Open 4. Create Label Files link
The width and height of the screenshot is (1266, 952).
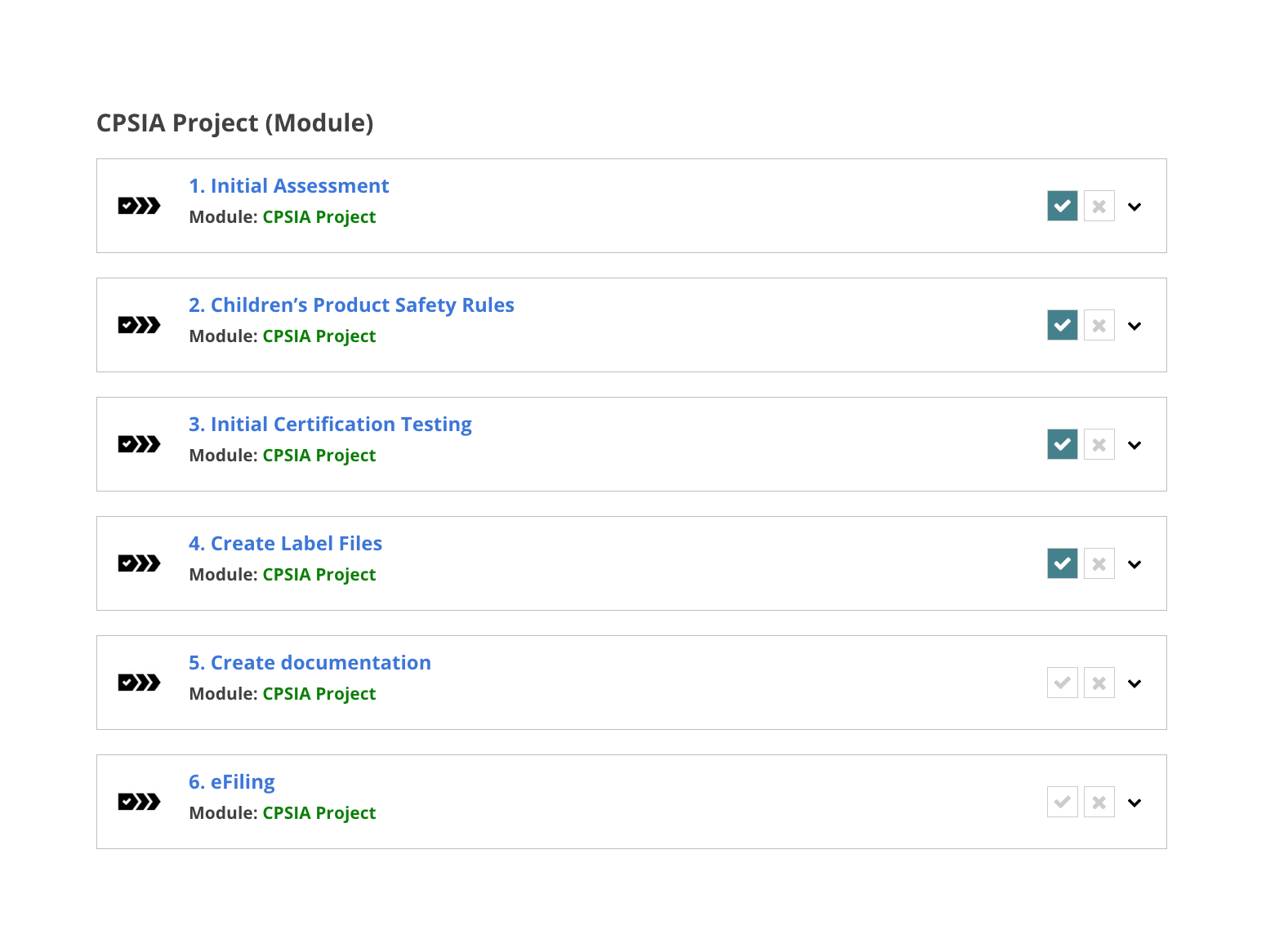[286, 544]
